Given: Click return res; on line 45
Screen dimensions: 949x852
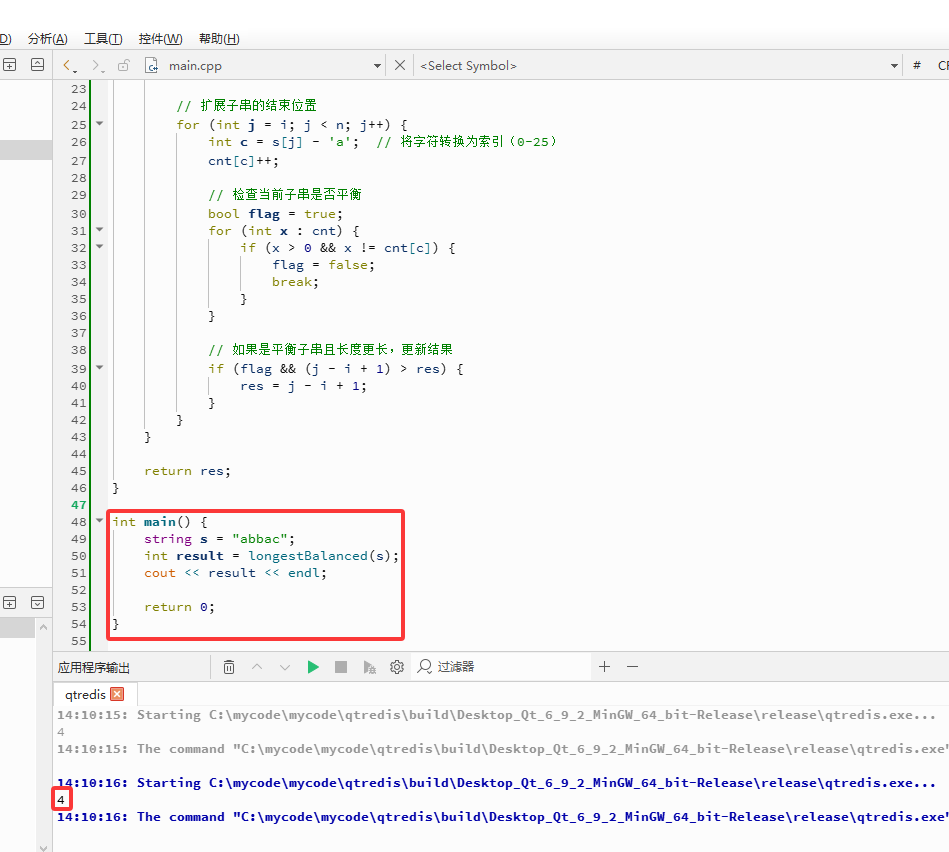Looking at the screenshot, I should coord(188,471).
